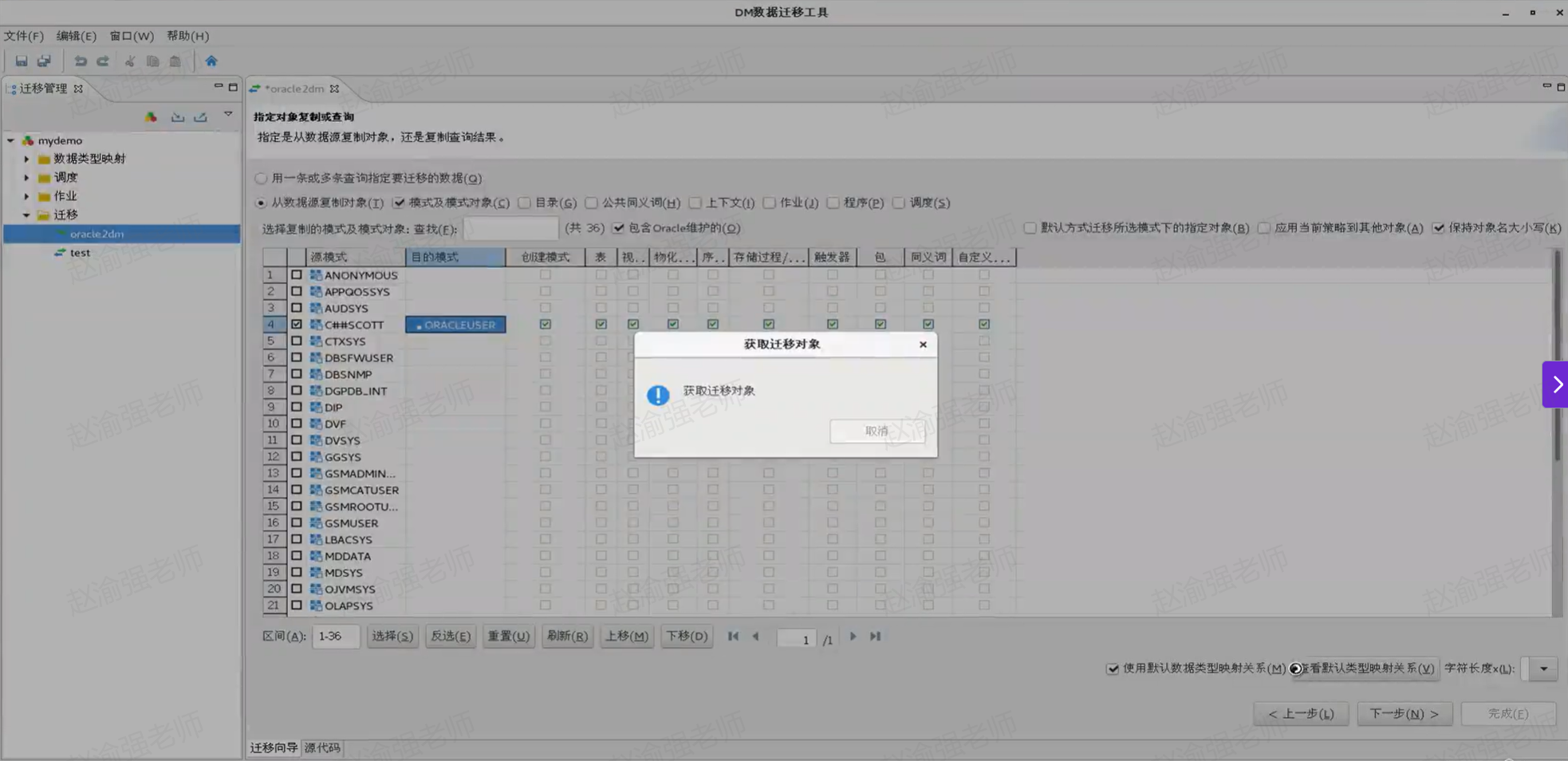The image size is (1568, 761).
Task: Click the test migration item icon
Action: click(60, 252)
